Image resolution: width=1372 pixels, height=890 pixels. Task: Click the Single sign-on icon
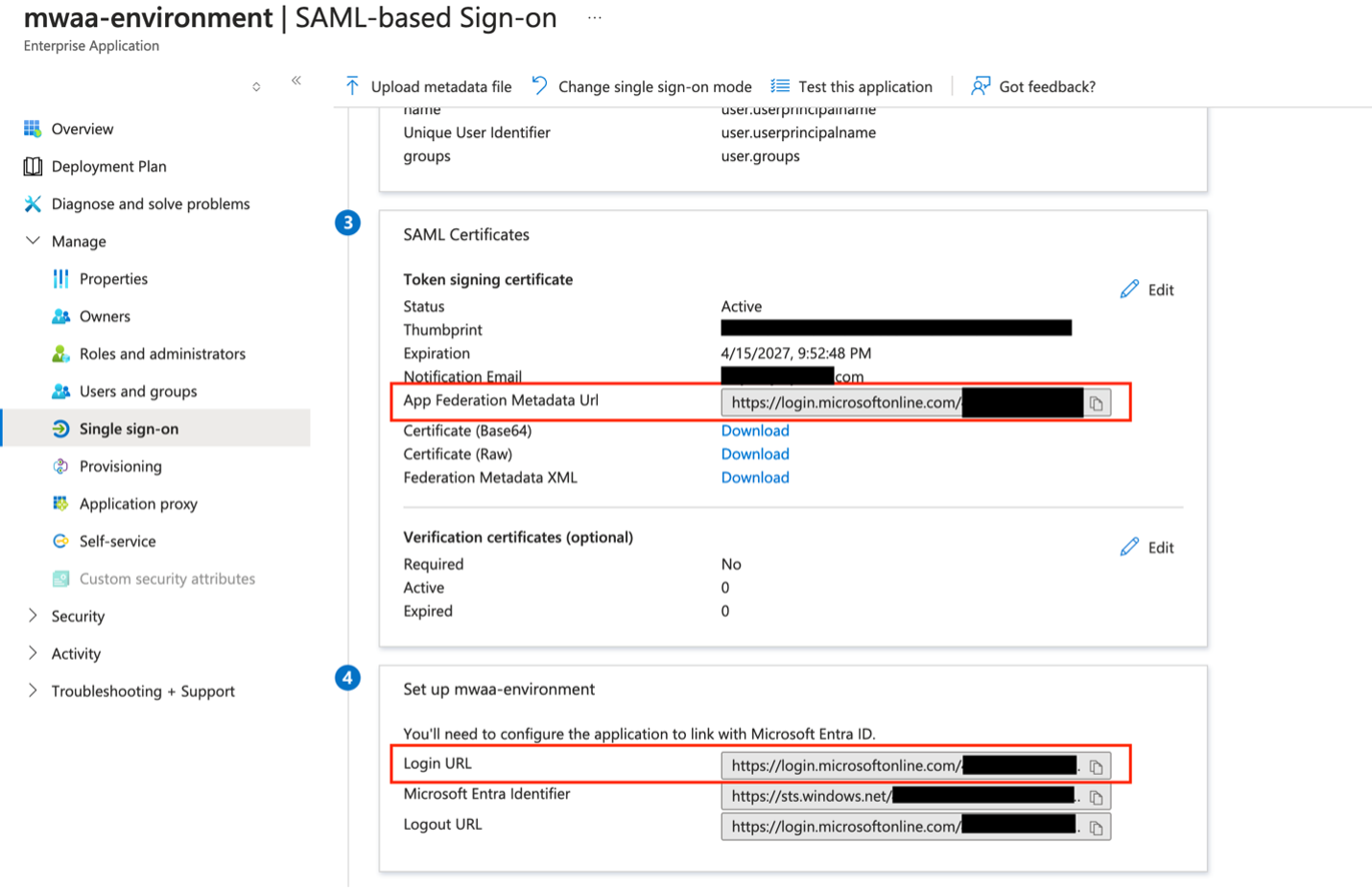[60, 429]
